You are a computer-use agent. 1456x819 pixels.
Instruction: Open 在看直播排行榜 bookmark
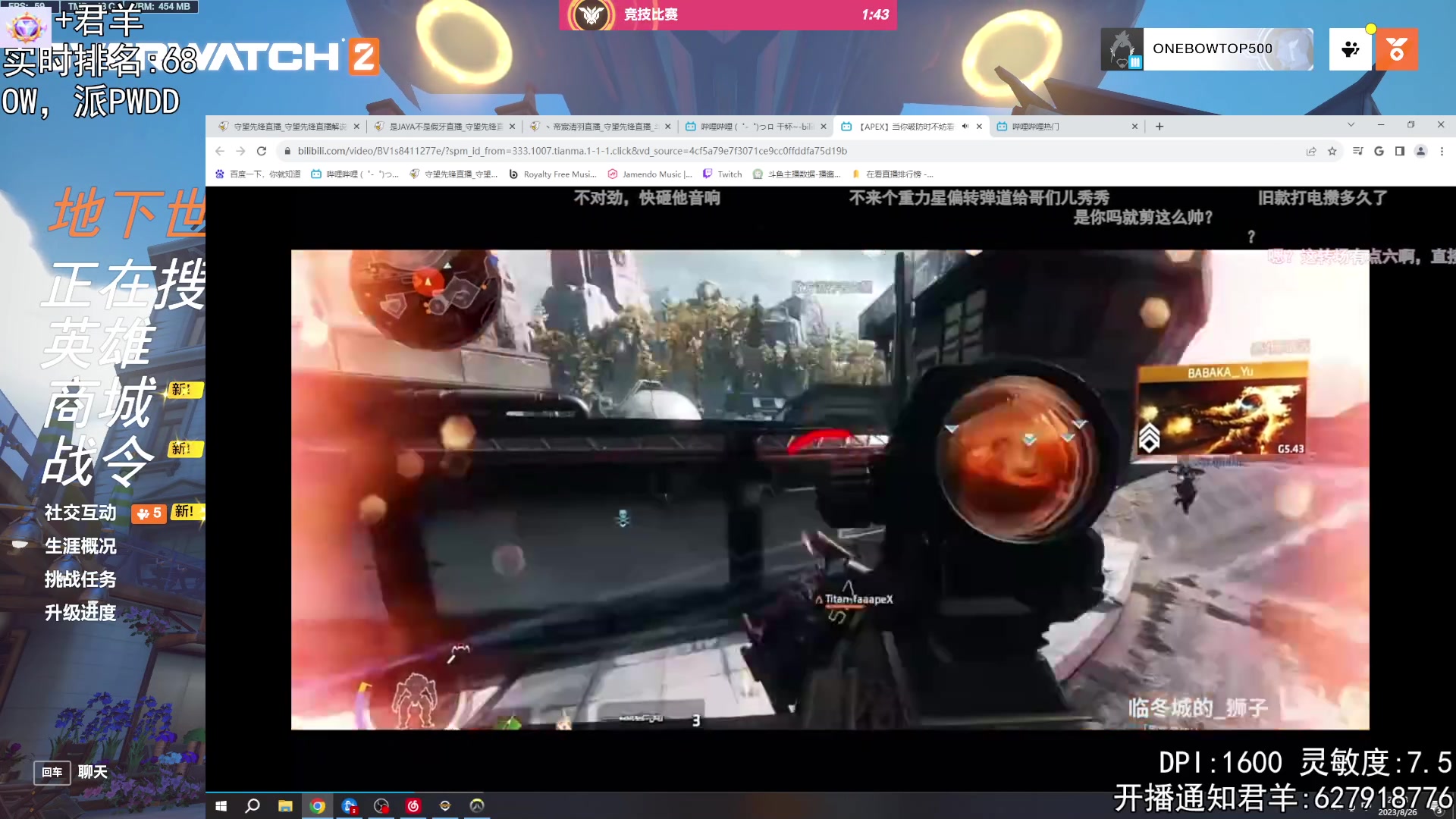[x=893, y=174]
